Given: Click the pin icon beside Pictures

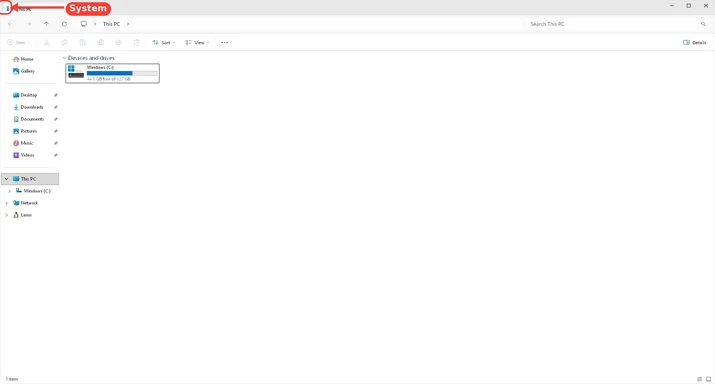Looking at the screenshot, I should (x=56, y=131).
